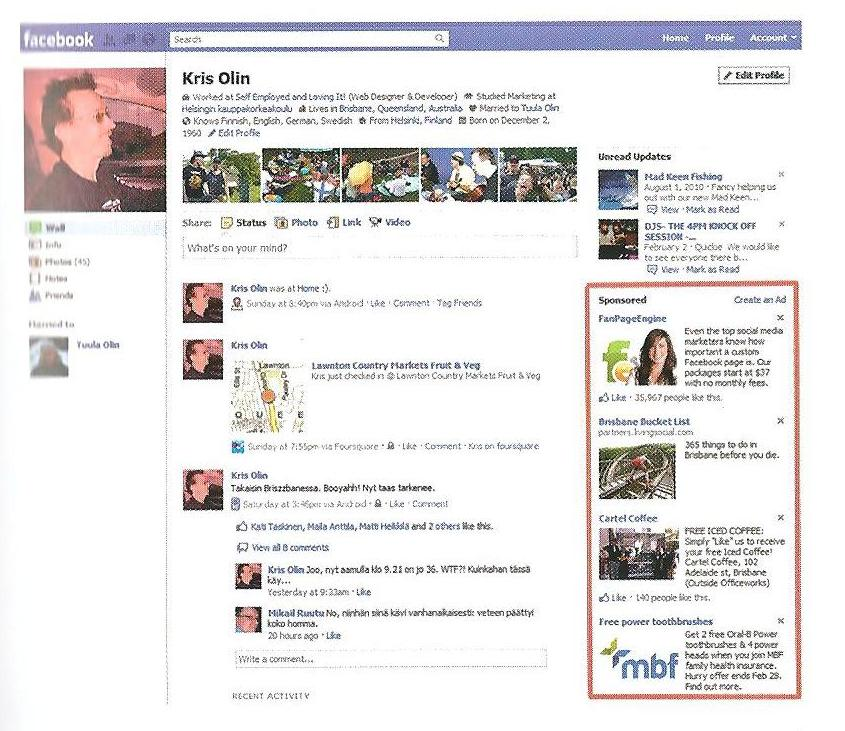Open friend requests icon in header
The height and width of the screenshot is (731, 845).
[111, 39]
